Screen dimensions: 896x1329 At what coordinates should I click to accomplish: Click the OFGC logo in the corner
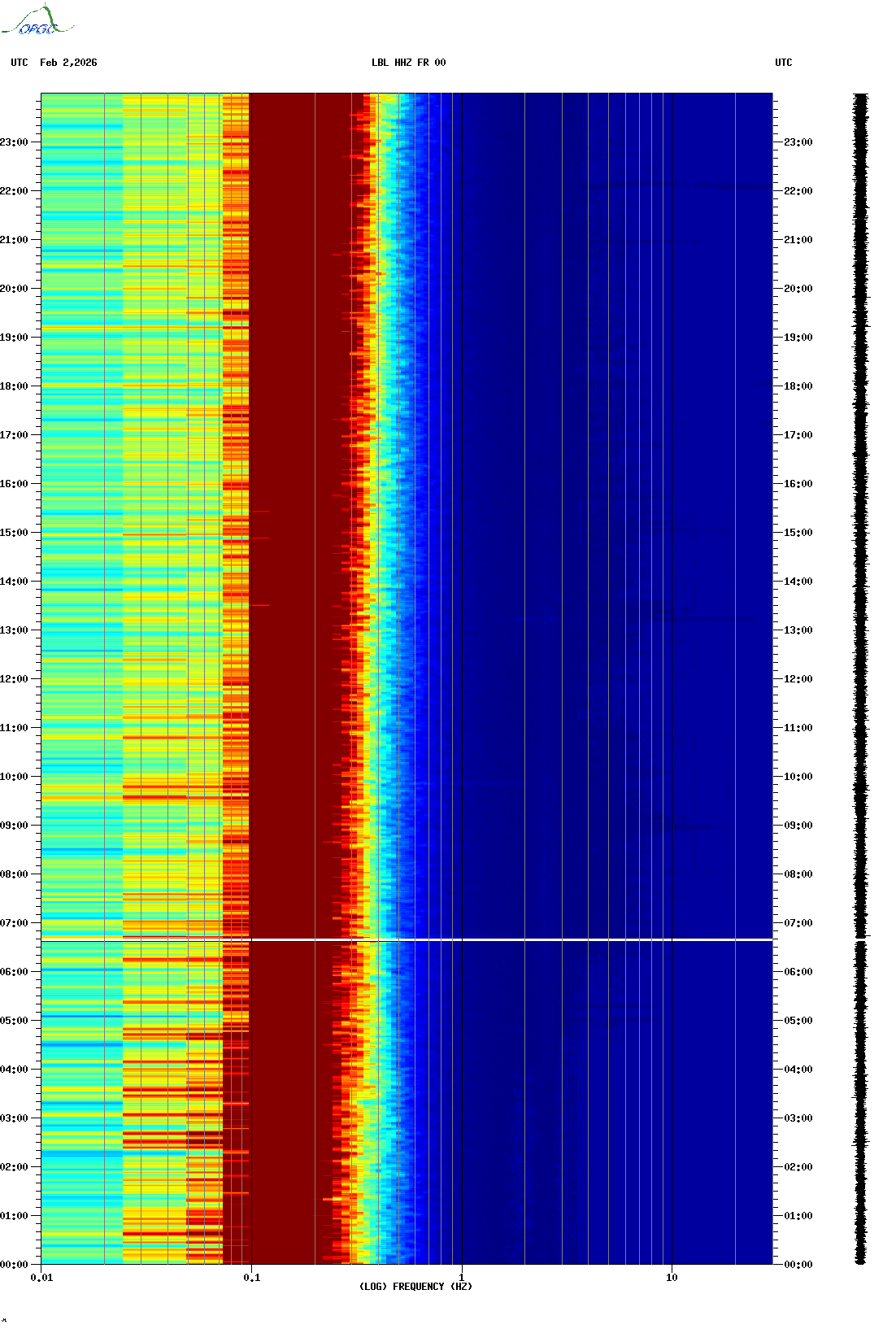tap(37, 21)
